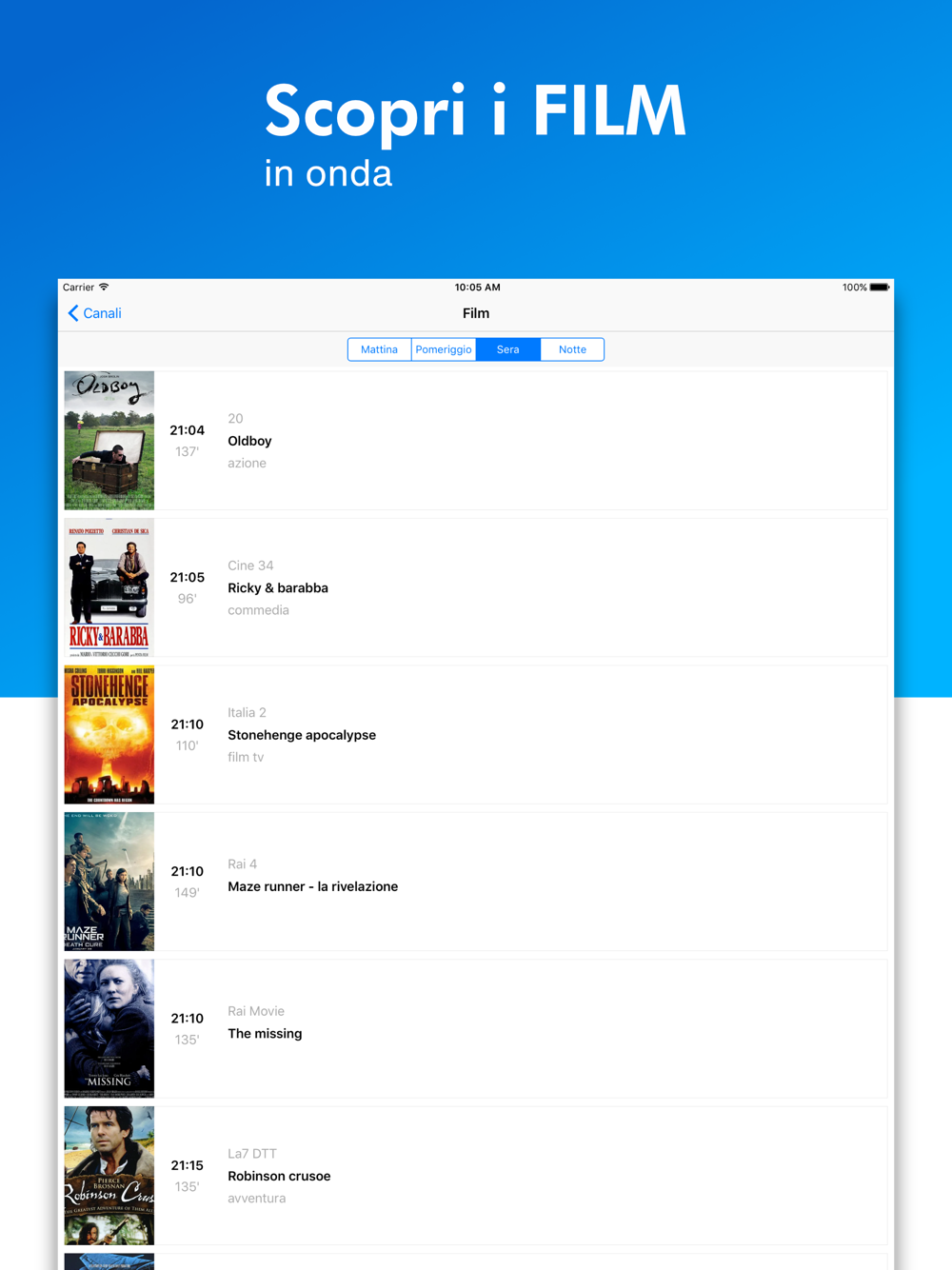The width and height of the screenshot is (952, 1270).
Task: Click the commedia genre label
Action: [258, 610]
